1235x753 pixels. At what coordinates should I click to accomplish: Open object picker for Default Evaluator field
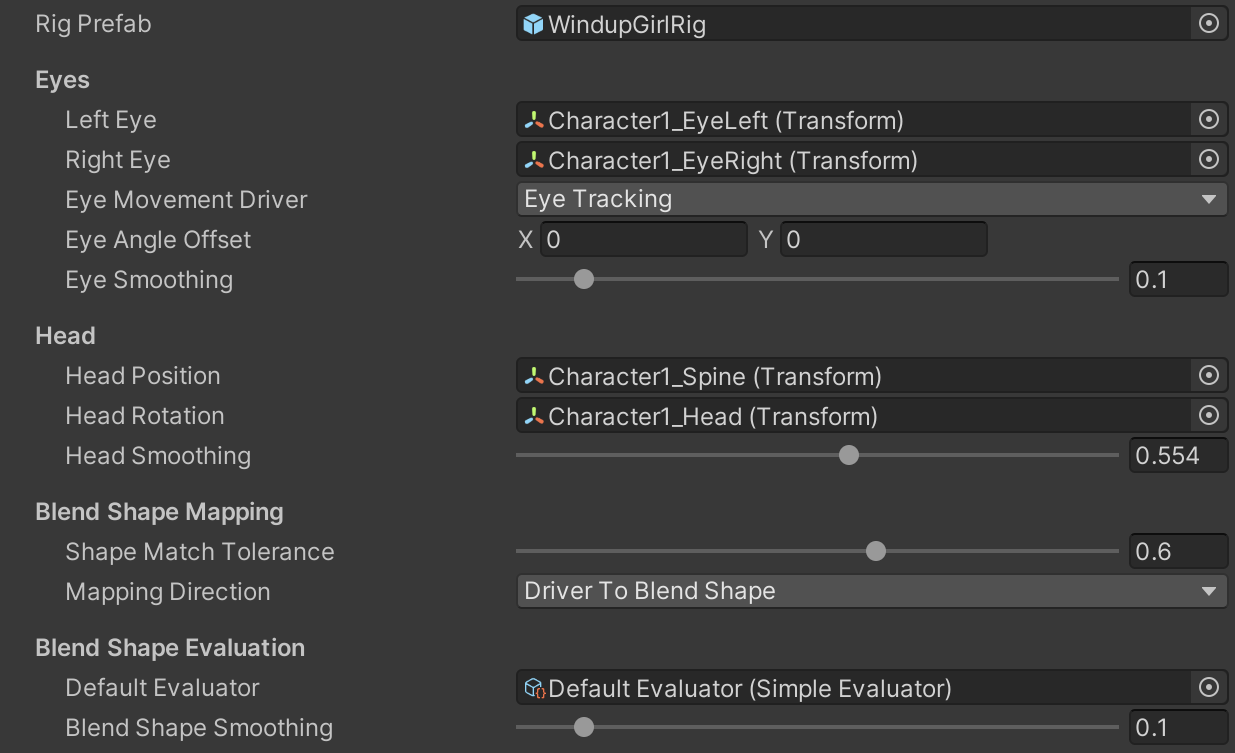tap(1209, 688)
